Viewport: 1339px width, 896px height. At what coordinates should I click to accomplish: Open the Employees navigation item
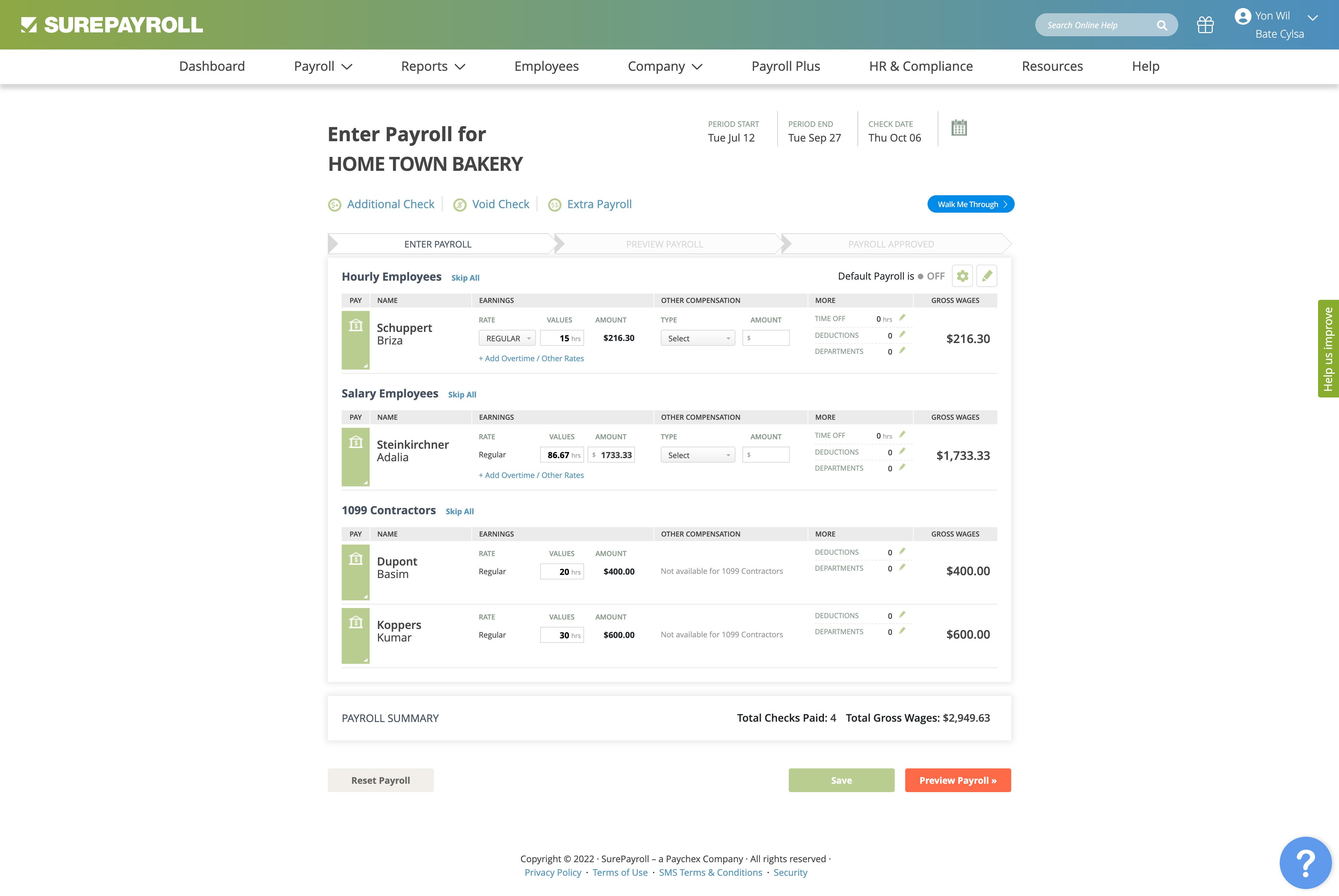(546, 66)
